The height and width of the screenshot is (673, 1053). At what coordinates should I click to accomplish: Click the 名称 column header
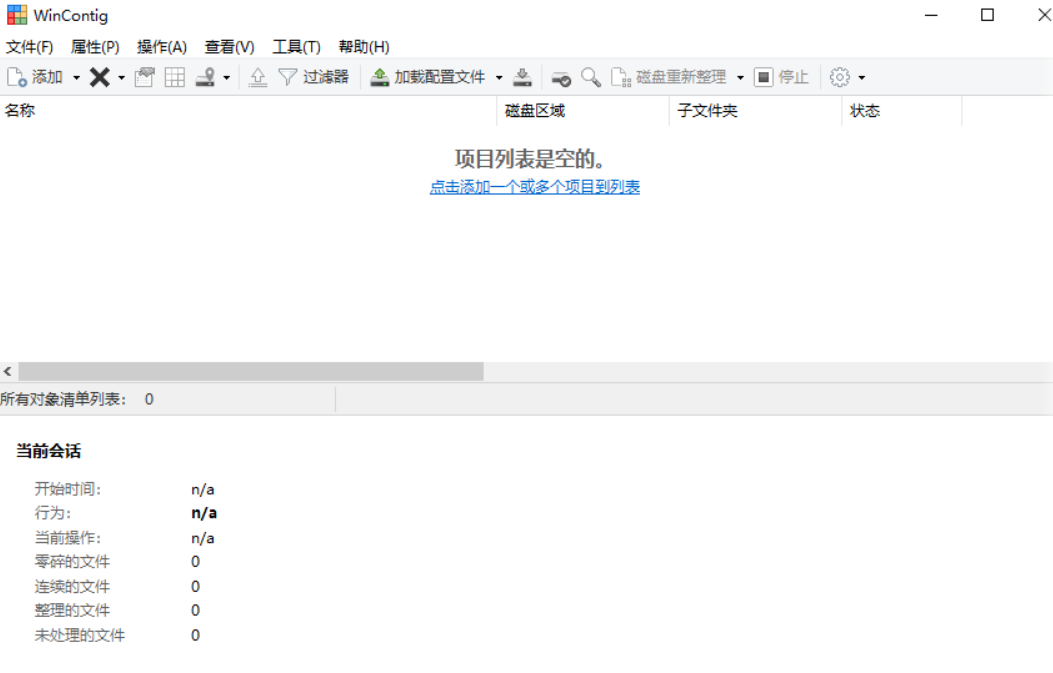(x=22, y=111)
